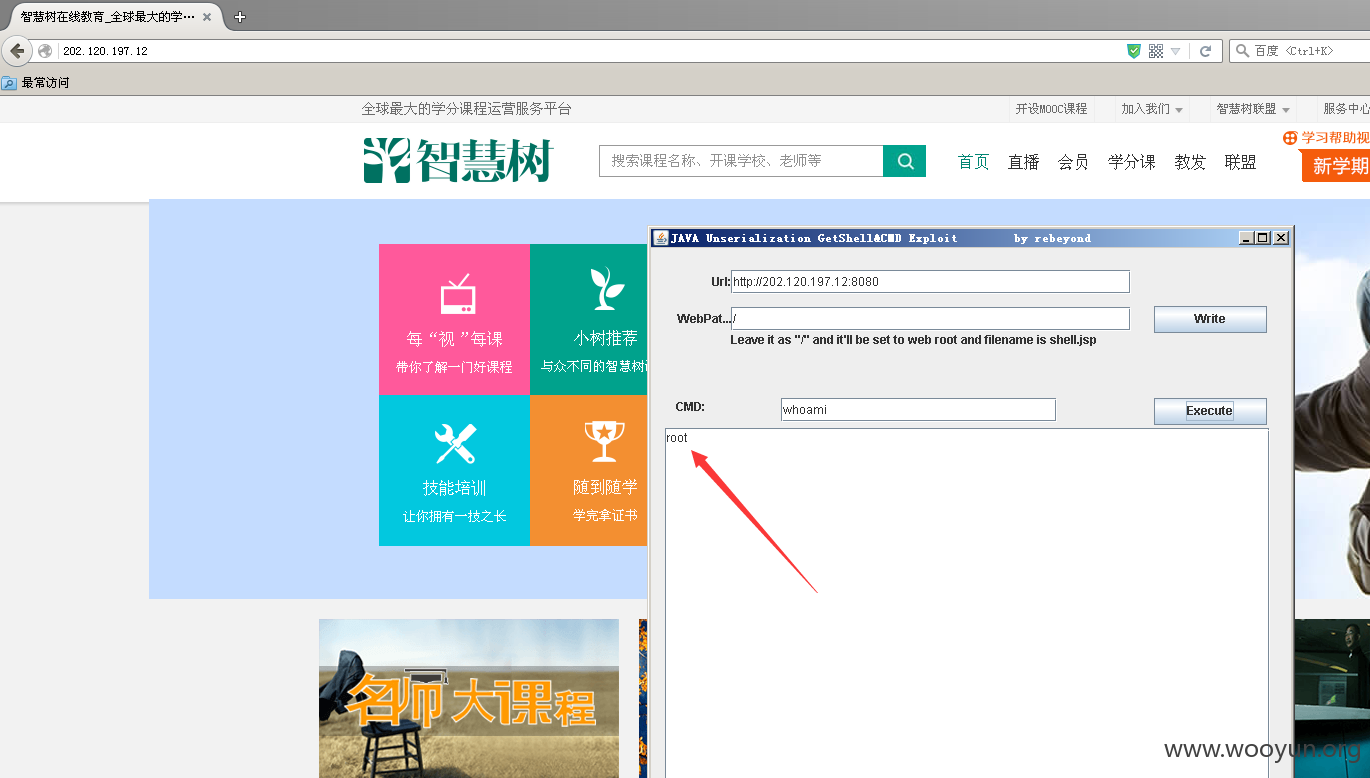Screen dimensions: 1370x778
Task: Click the TV icon on 每"视"每课 tile
Action: [457, 295]
